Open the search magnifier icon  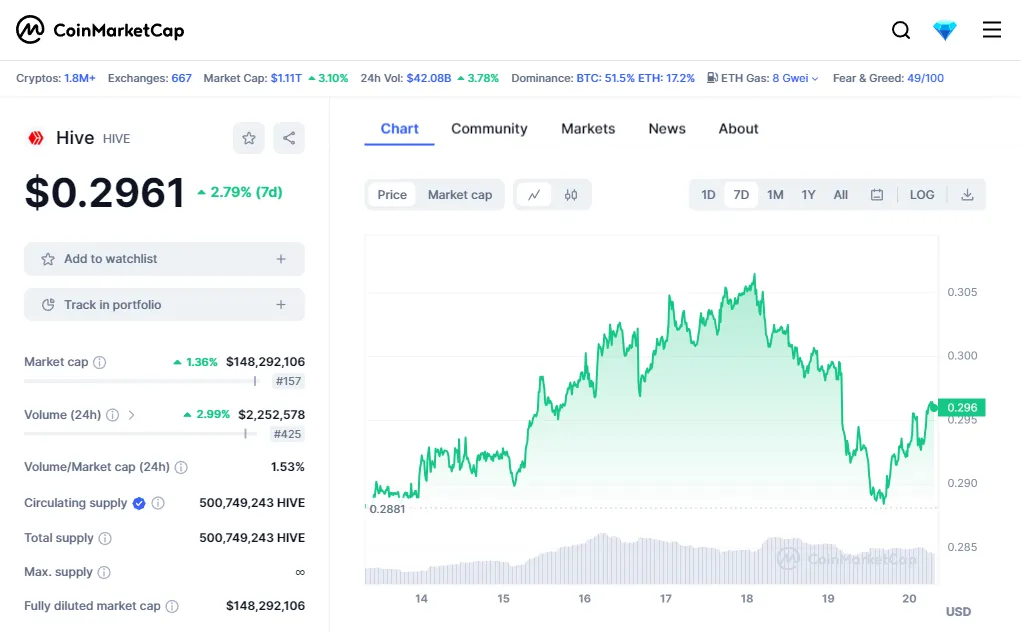tap(901, 30)
